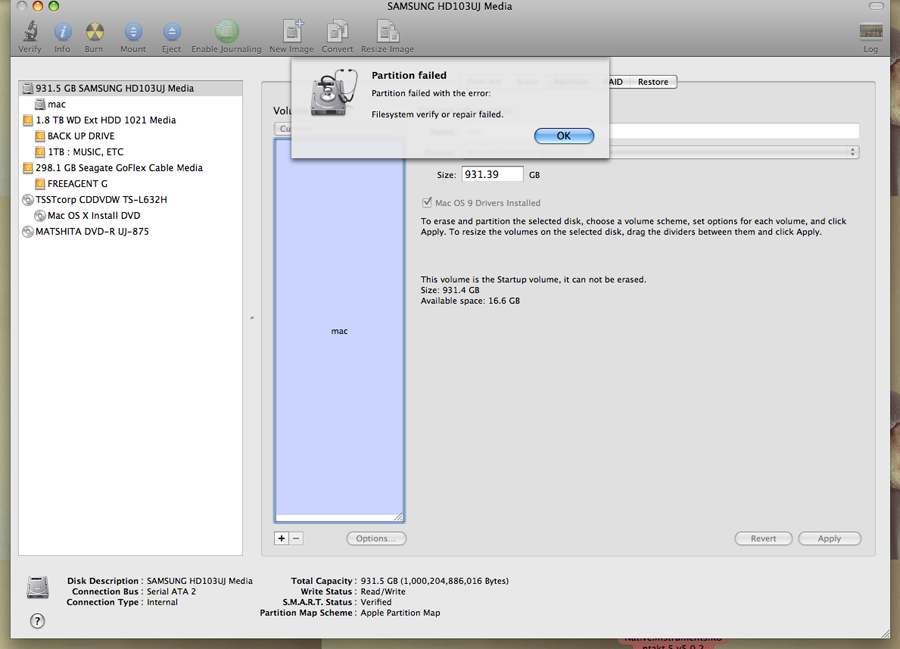Open the Log toolbar icon
Image resolution: width=900 pixels, height=649 pixels.
[x=871, y=38]
